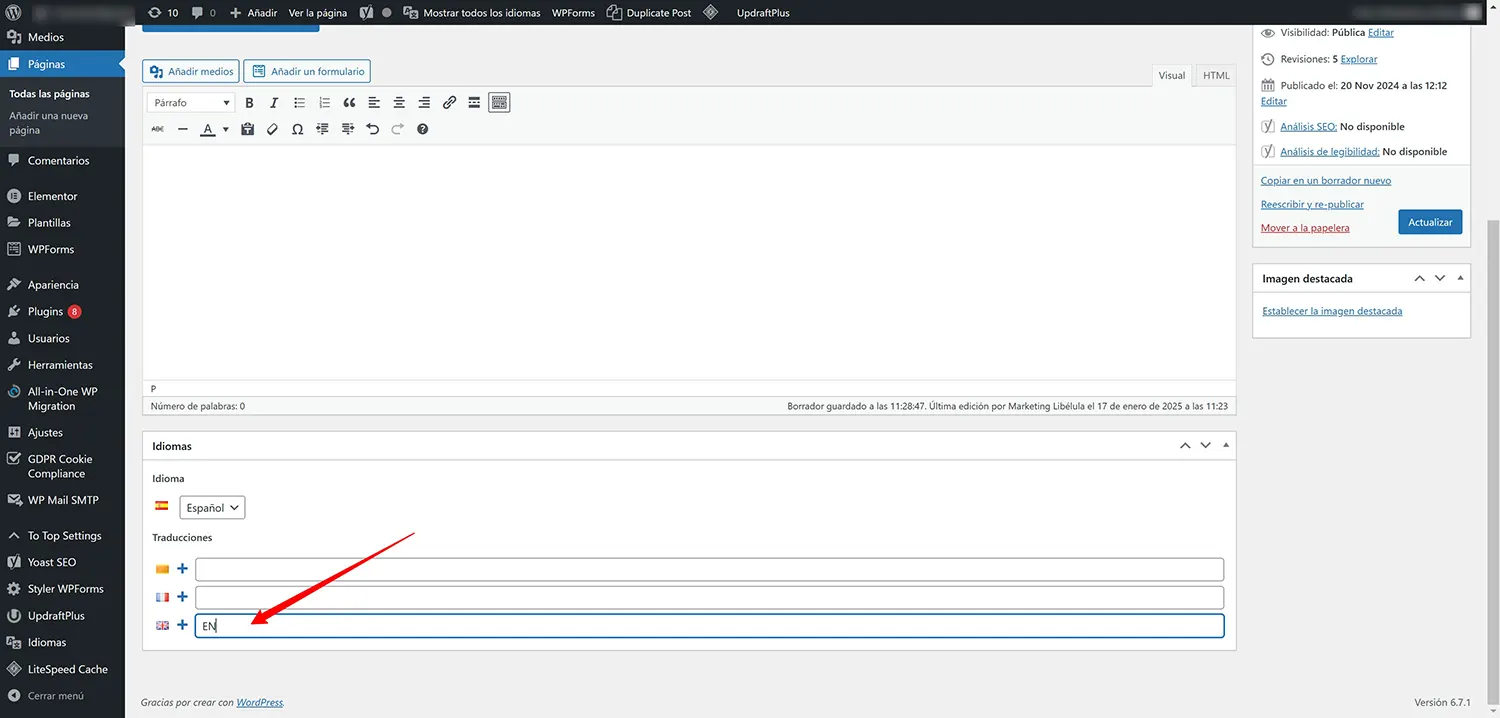
Task: Click the insert link icon
Action: click(449, 103)
